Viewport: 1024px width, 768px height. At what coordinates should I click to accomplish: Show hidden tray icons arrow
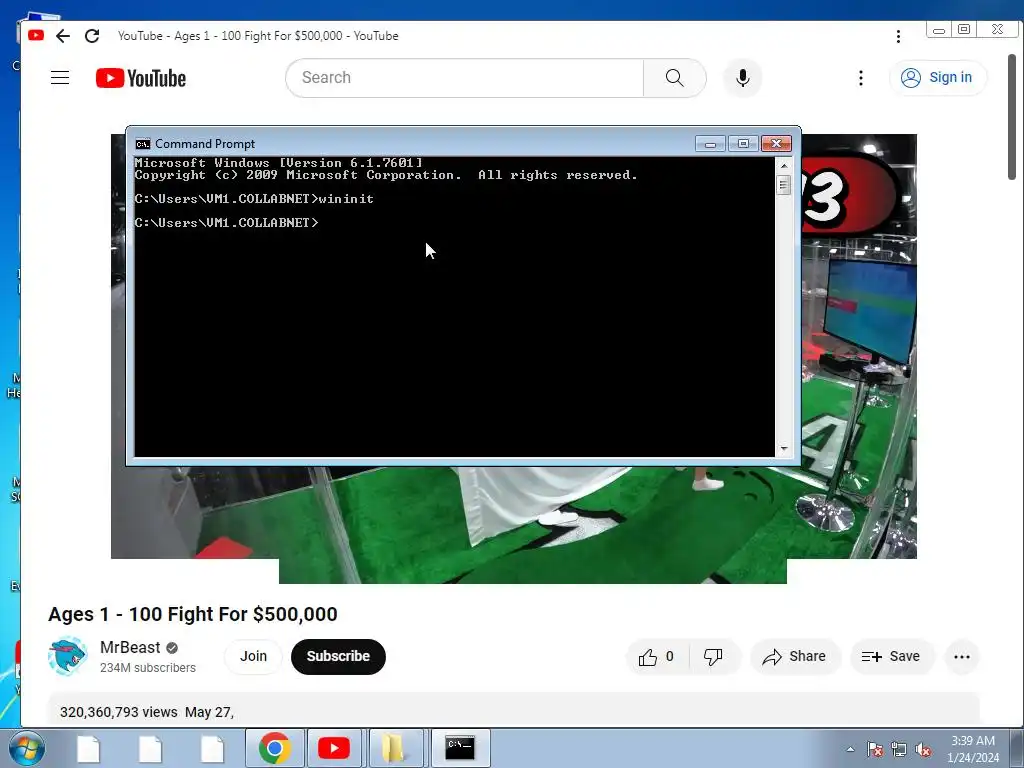pos(850,749)
